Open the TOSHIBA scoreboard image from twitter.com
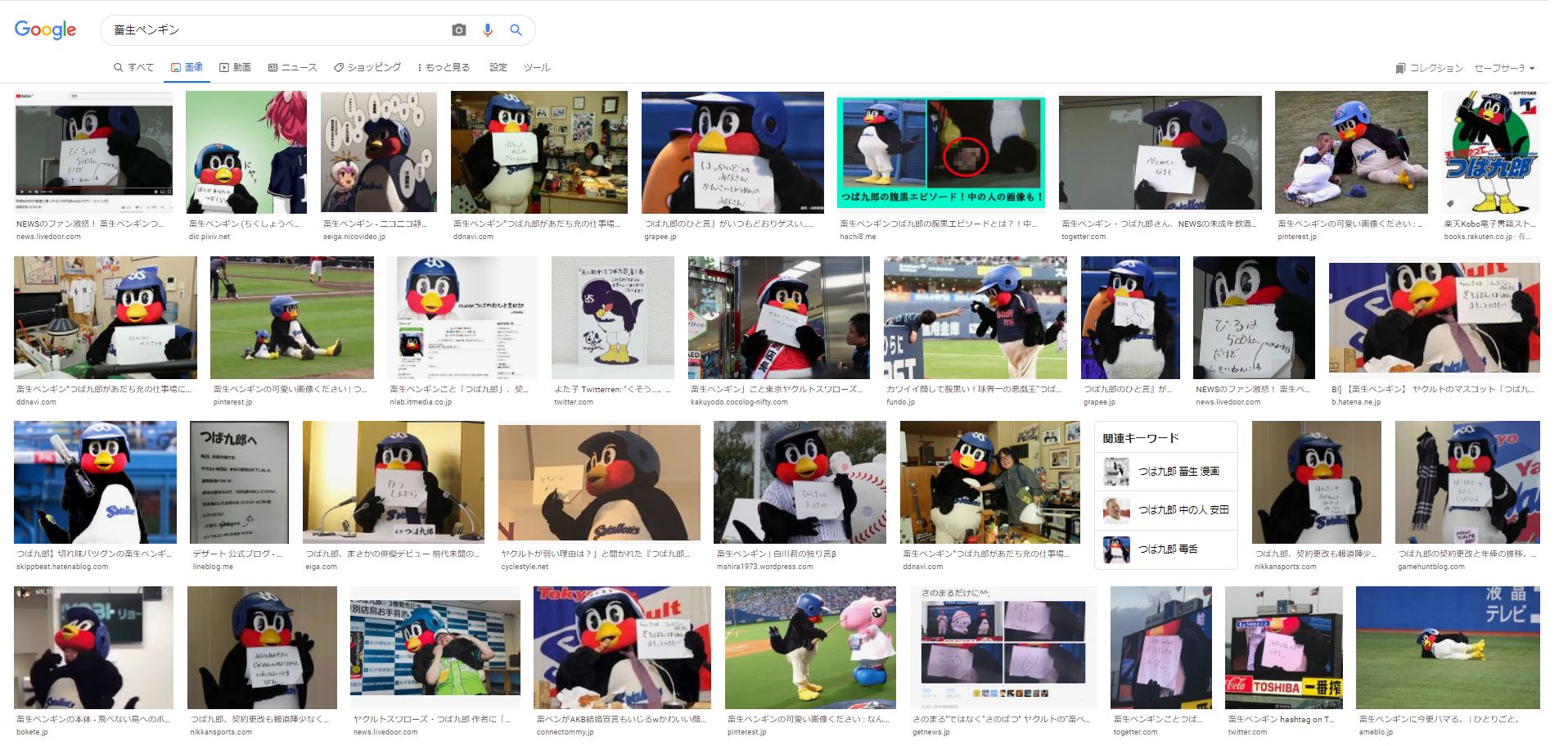 (1283, 647)
